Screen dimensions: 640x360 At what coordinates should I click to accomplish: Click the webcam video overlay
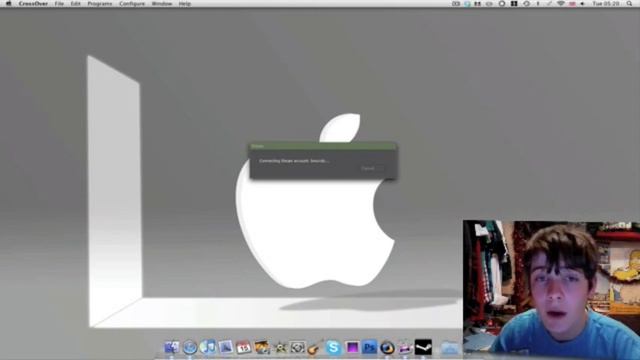(551, 290)
